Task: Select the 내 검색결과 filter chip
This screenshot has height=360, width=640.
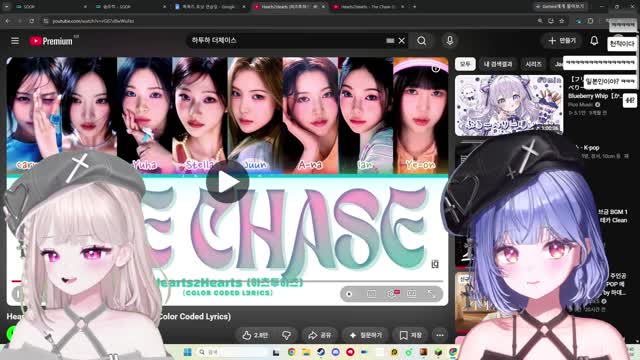Action: click(498, 64)
